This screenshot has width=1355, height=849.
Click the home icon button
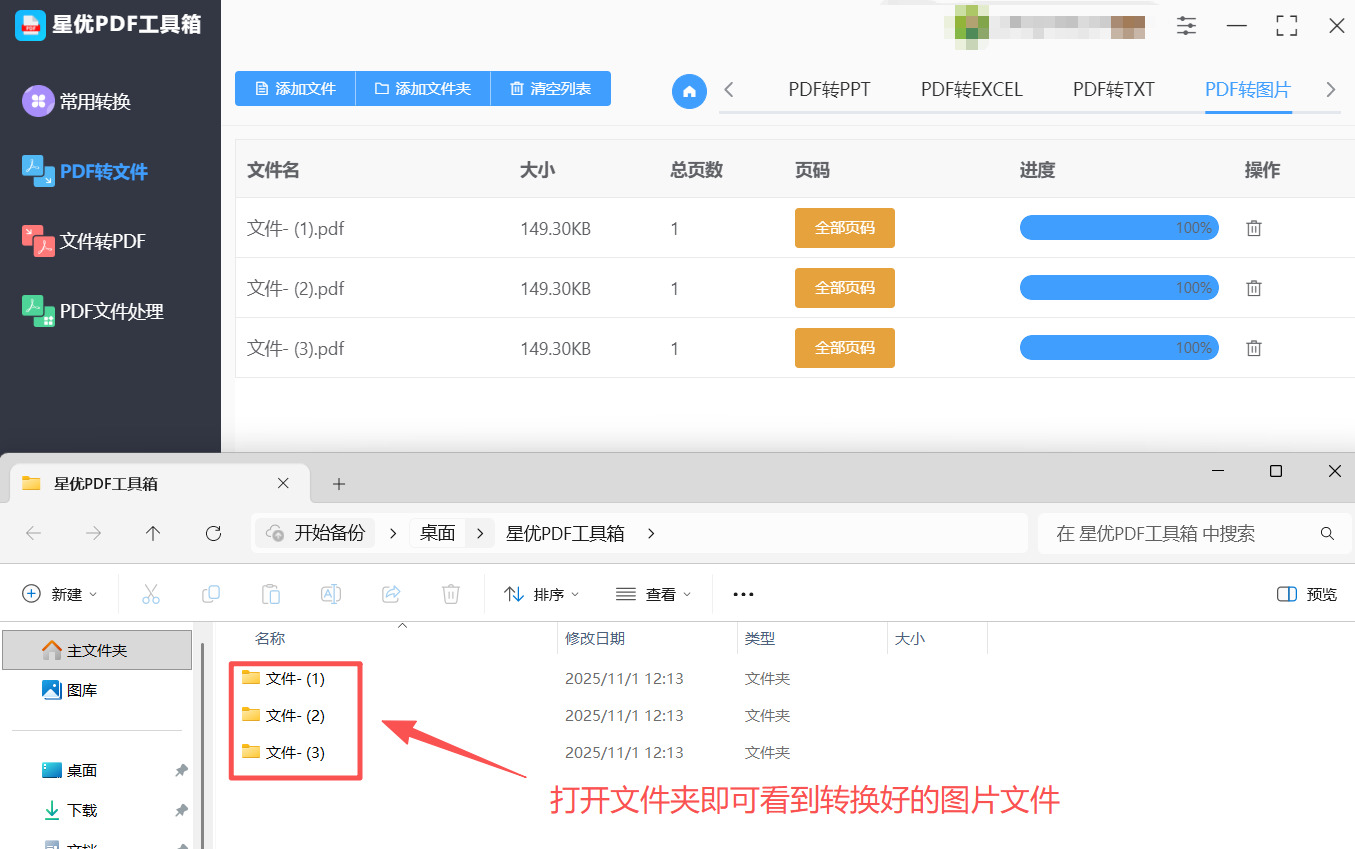[x=689, y=91]
